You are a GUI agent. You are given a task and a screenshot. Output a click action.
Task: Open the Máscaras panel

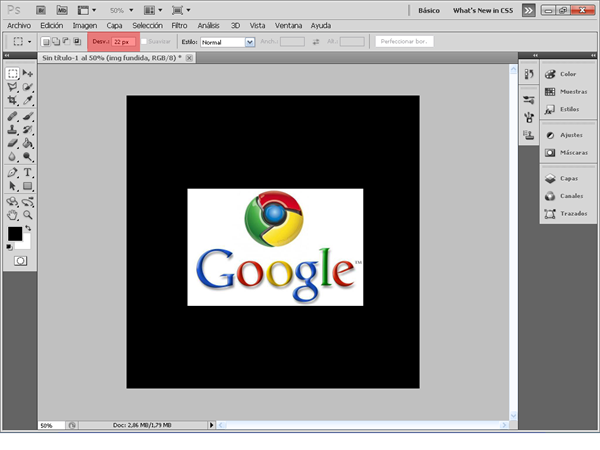pos(567,152)
